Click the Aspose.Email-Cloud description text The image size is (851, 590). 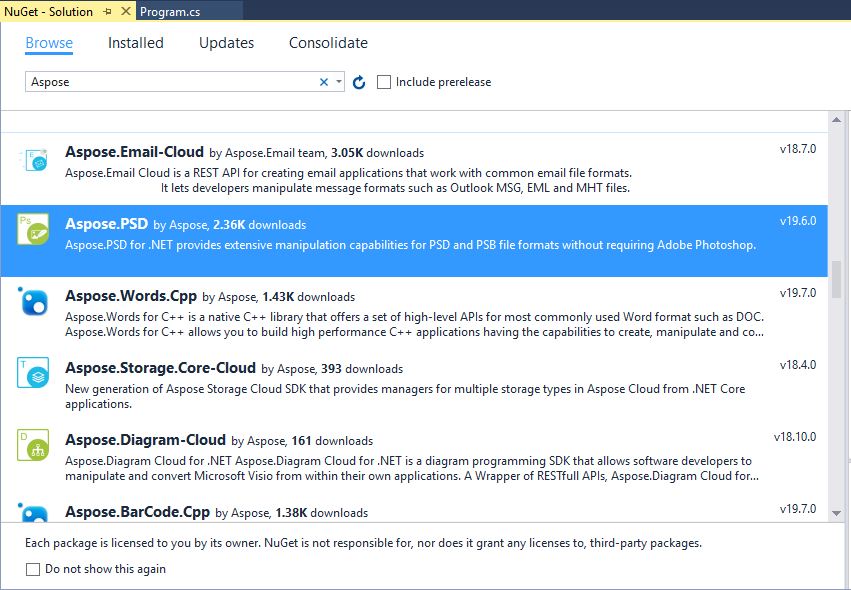(348, 181)
